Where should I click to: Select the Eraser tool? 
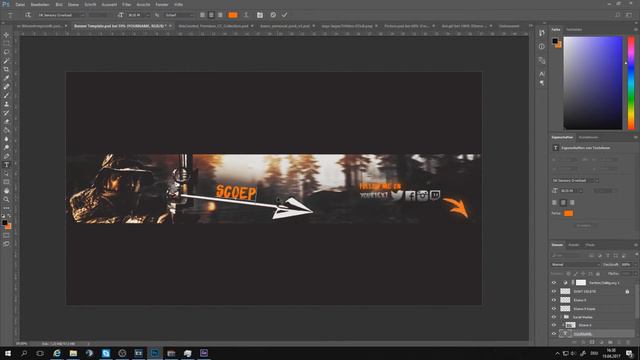6,121
